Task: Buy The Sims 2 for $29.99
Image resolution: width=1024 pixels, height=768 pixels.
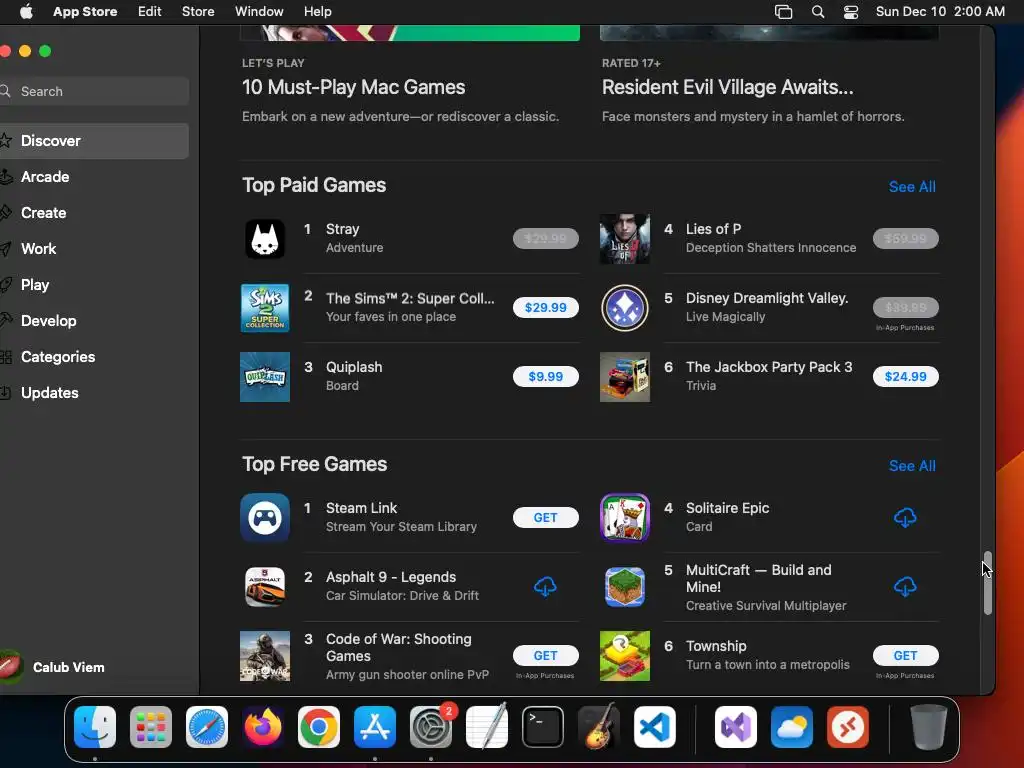Action: point(545,308)
